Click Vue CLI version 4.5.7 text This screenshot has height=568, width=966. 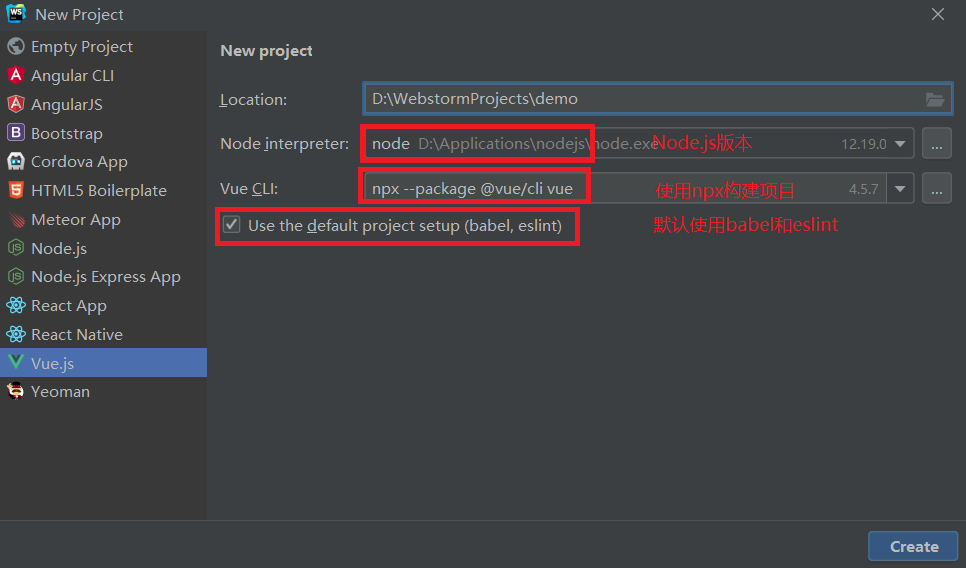[864, 189]
